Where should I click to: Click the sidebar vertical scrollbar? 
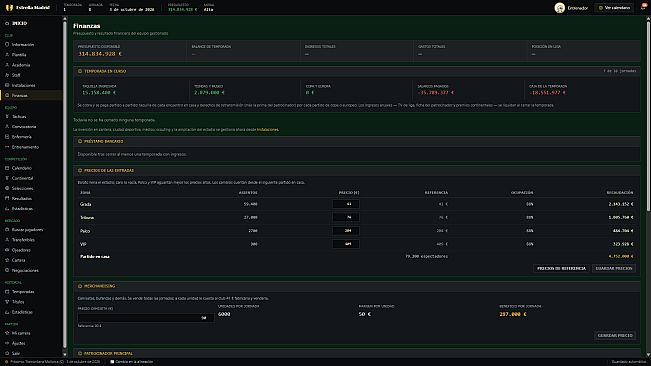[64, 185]
